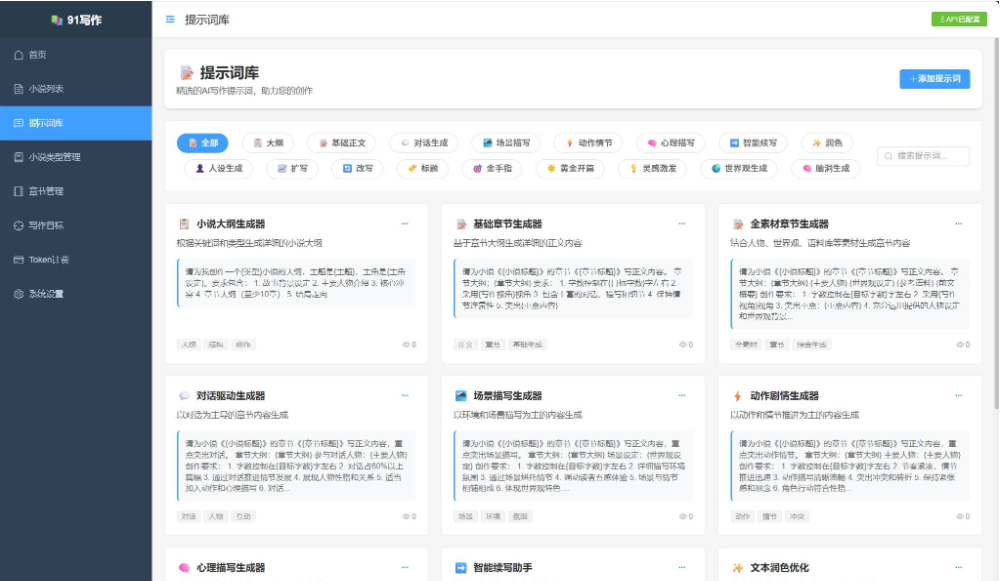Image resolution: width=1000 pixels, height=581 pixels.
Task: Select the 全部 filter chip
Action: pyautogui.click(x=202, y=143)
